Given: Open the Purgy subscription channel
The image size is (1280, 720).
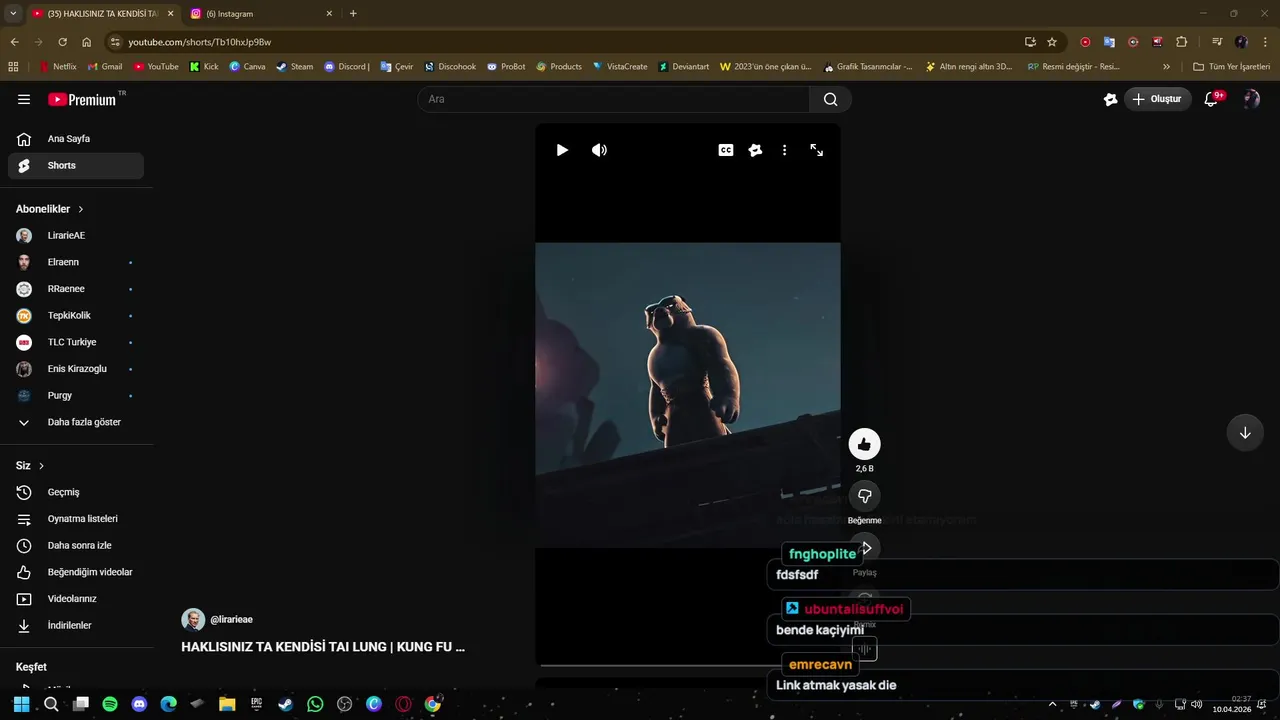Looking at the screenshot, I should tap(76, 396).
